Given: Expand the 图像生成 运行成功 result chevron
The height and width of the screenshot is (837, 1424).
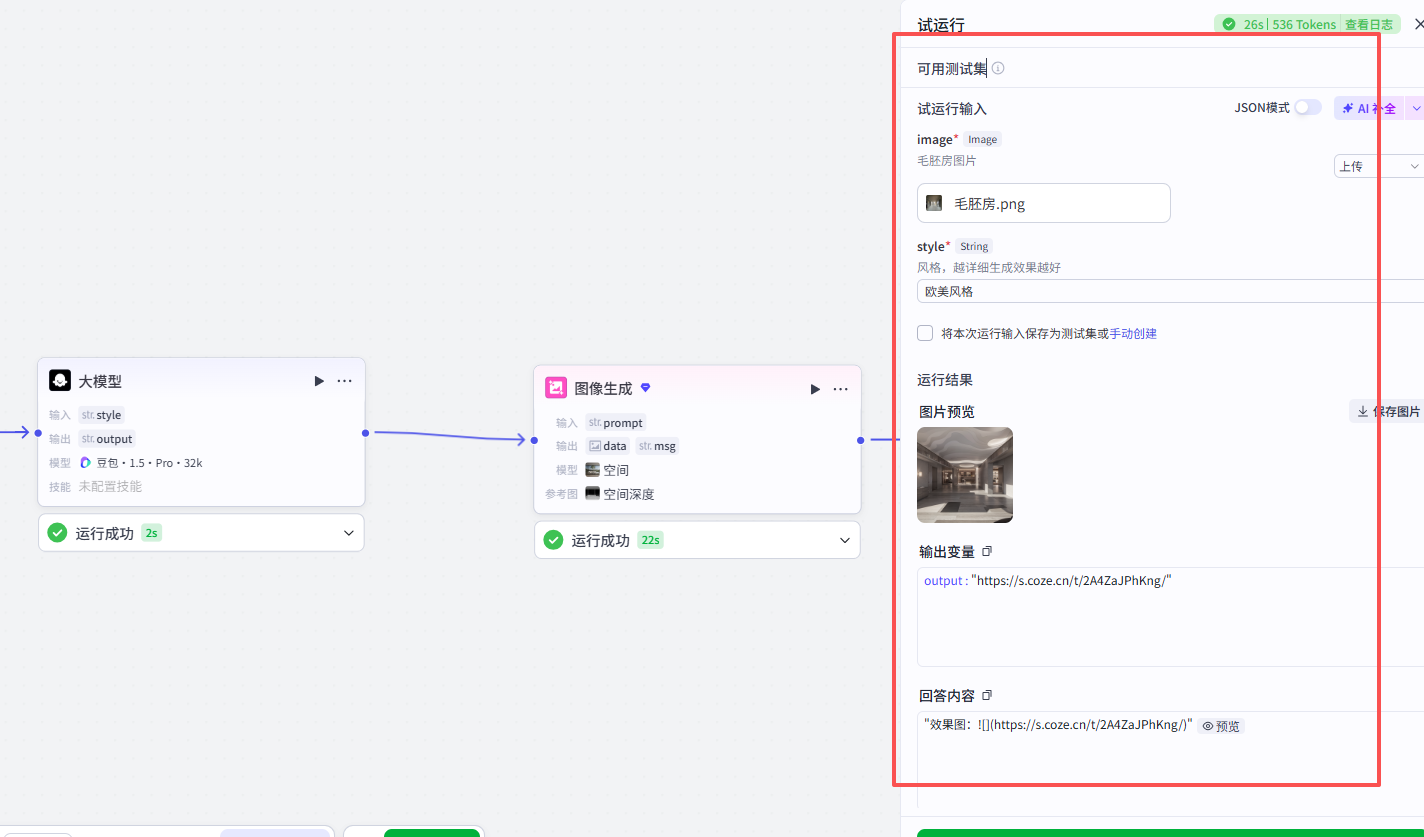Looking at the screenshot, I should [845, 540].
